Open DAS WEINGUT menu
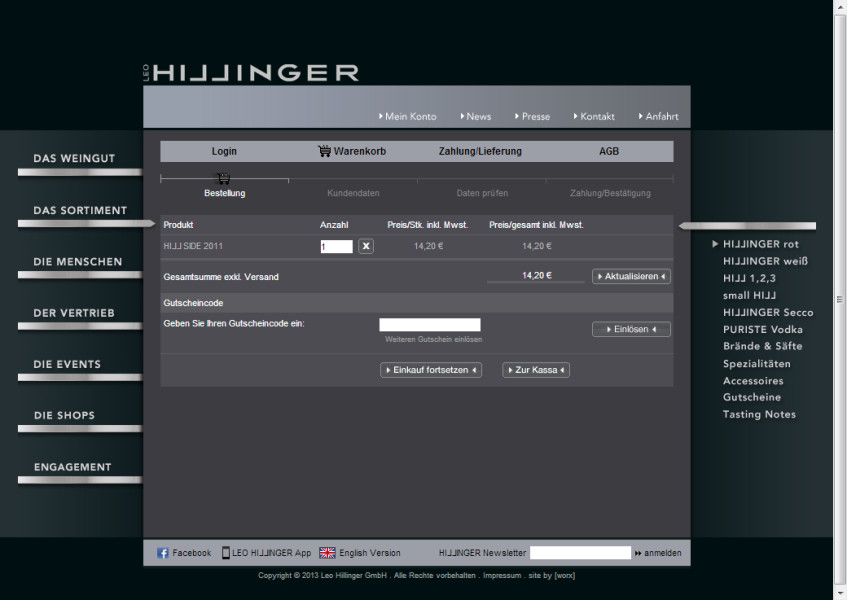 (x=74, y=159)
